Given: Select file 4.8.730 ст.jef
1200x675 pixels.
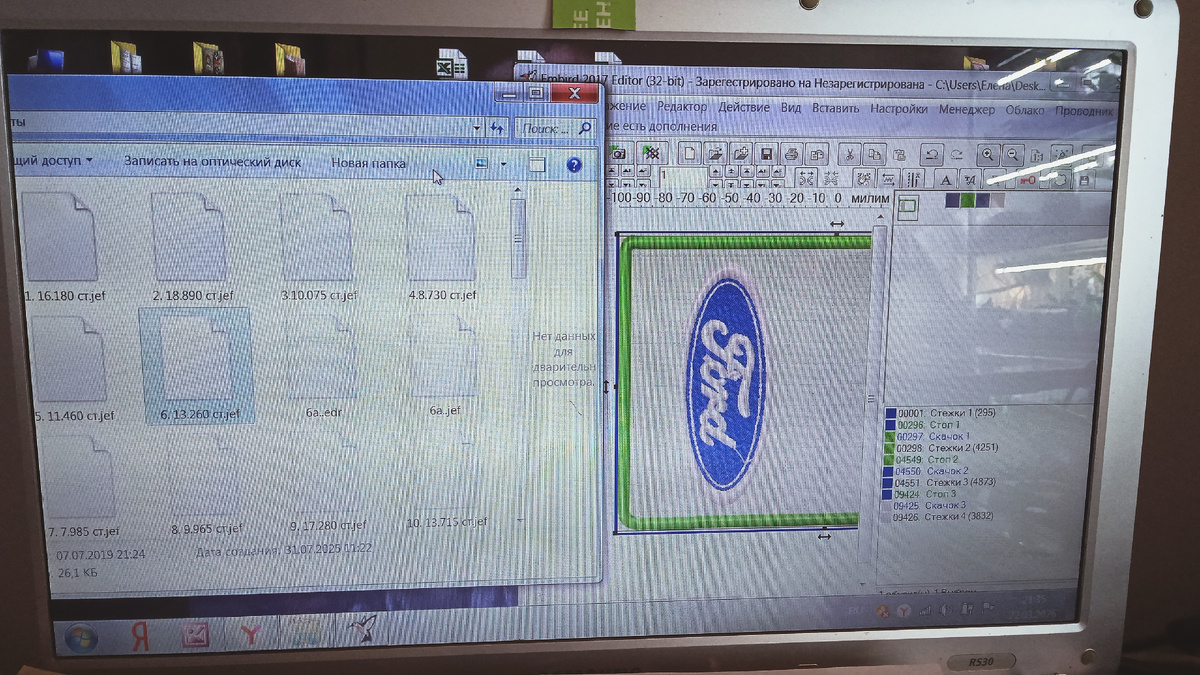Looking at the screenshot, I should click(441, 248).
